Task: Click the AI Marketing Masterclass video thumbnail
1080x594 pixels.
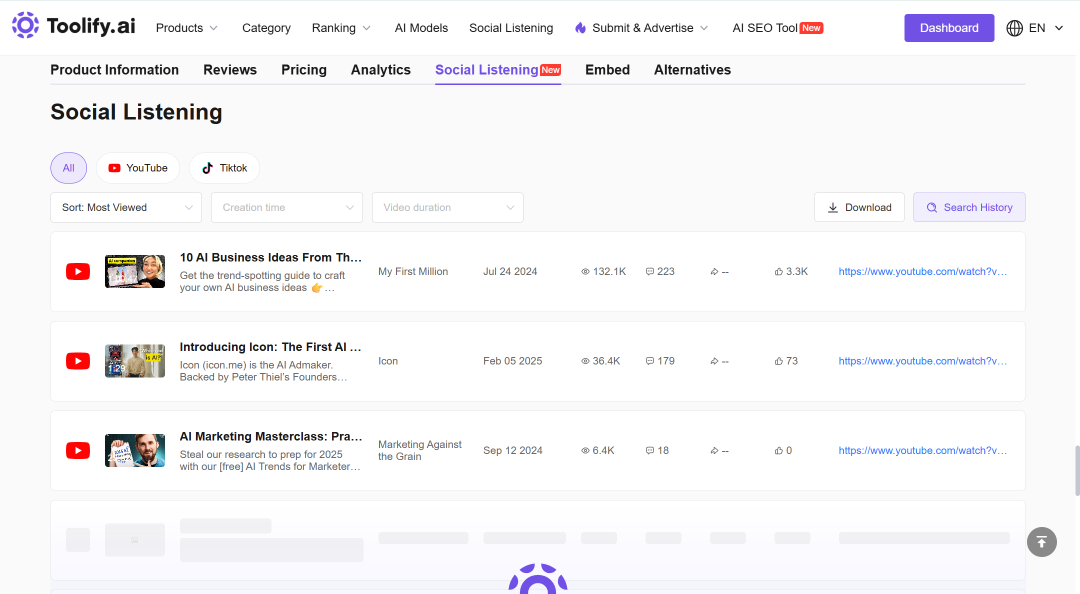Action: pyautogui.click(x=135, y=451)
